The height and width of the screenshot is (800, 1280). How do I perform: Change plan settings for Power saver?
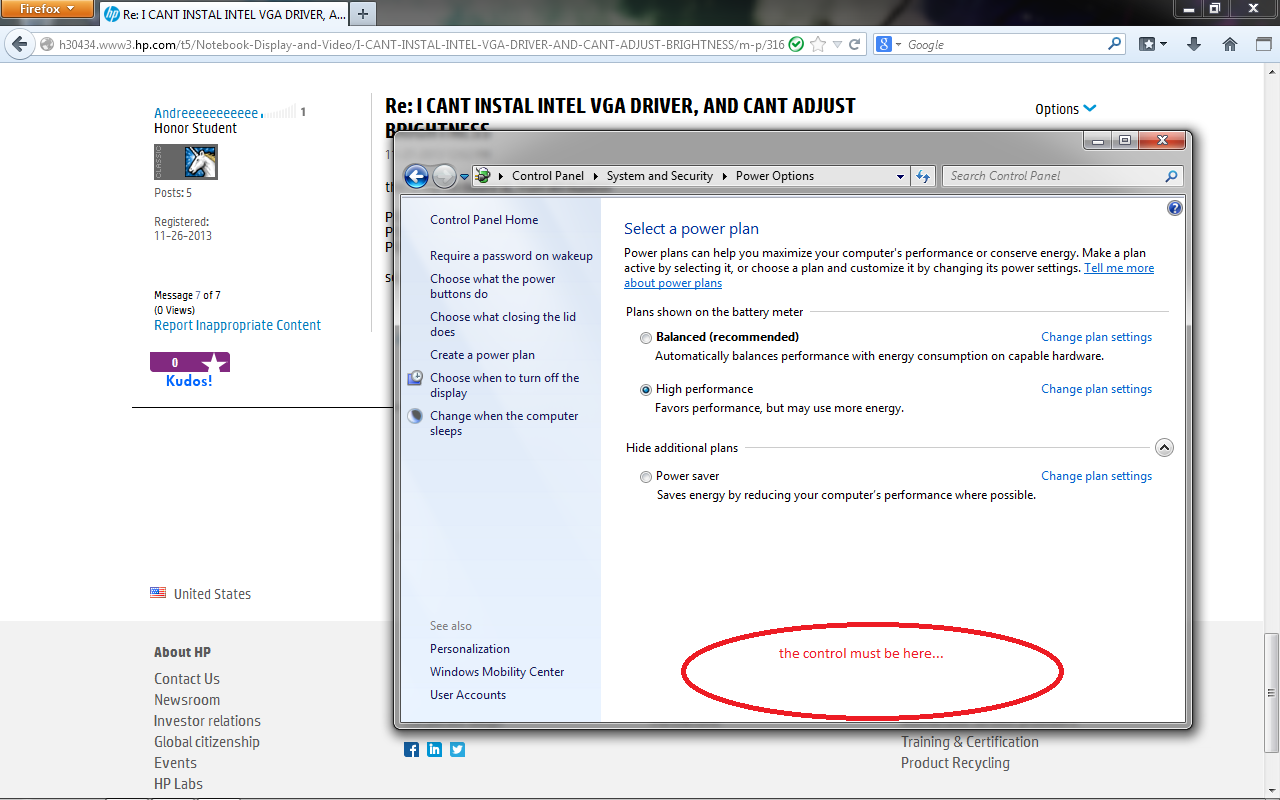tap(1096, 476)
